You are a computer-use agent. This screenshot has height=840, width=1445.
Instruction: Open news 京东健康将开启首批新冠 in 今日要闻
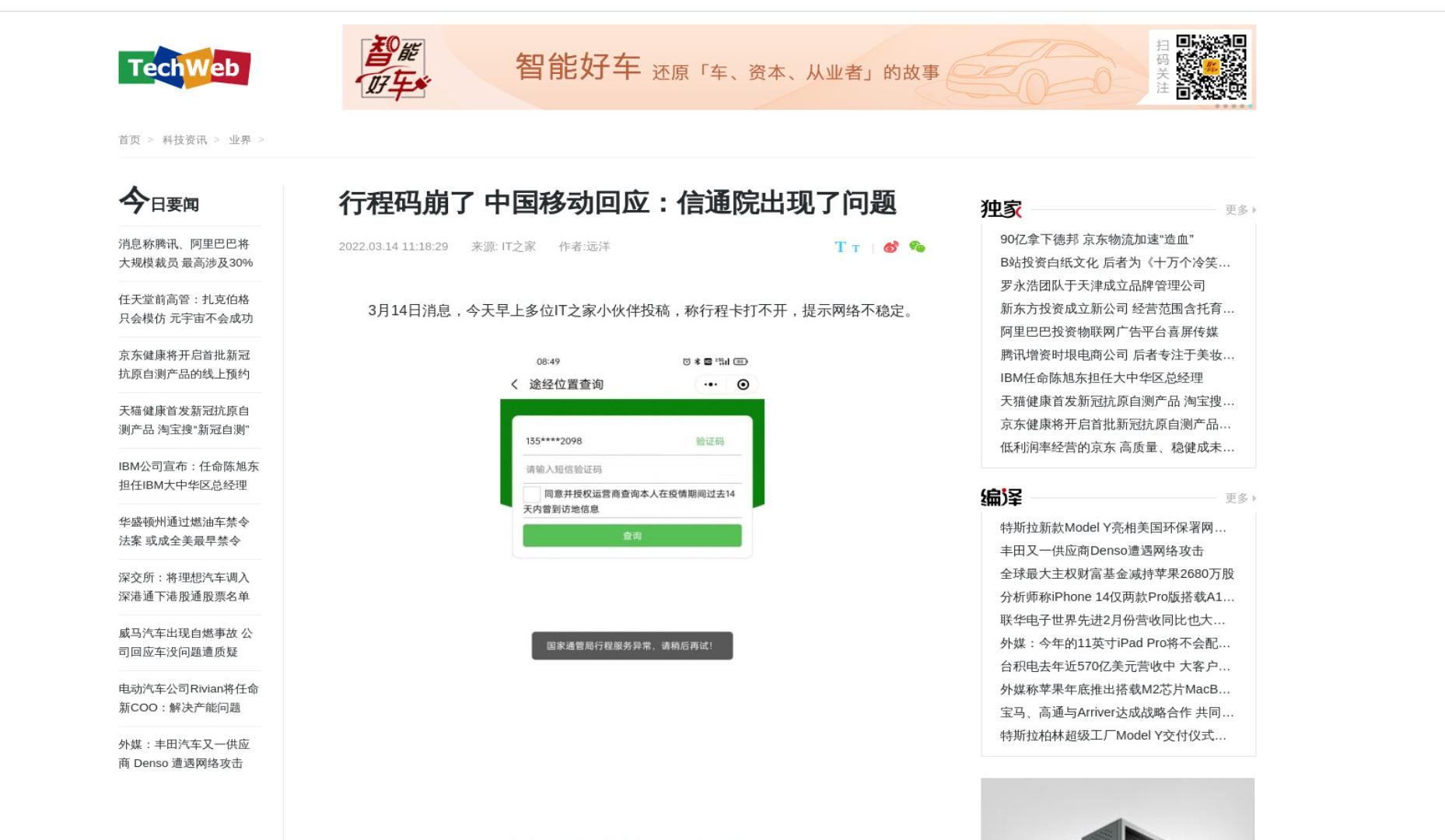[x=184, y=364]
